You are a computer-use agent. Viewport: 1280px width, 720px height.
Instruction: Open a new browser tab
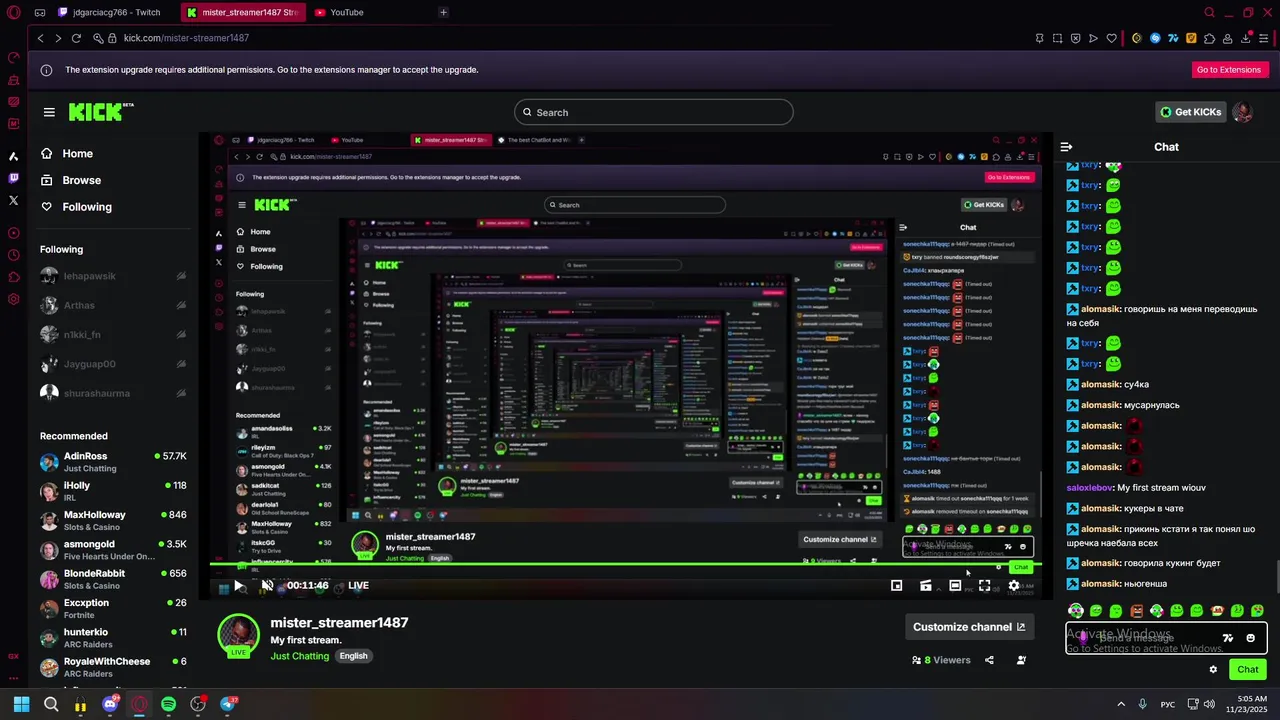tap(443, 13)
